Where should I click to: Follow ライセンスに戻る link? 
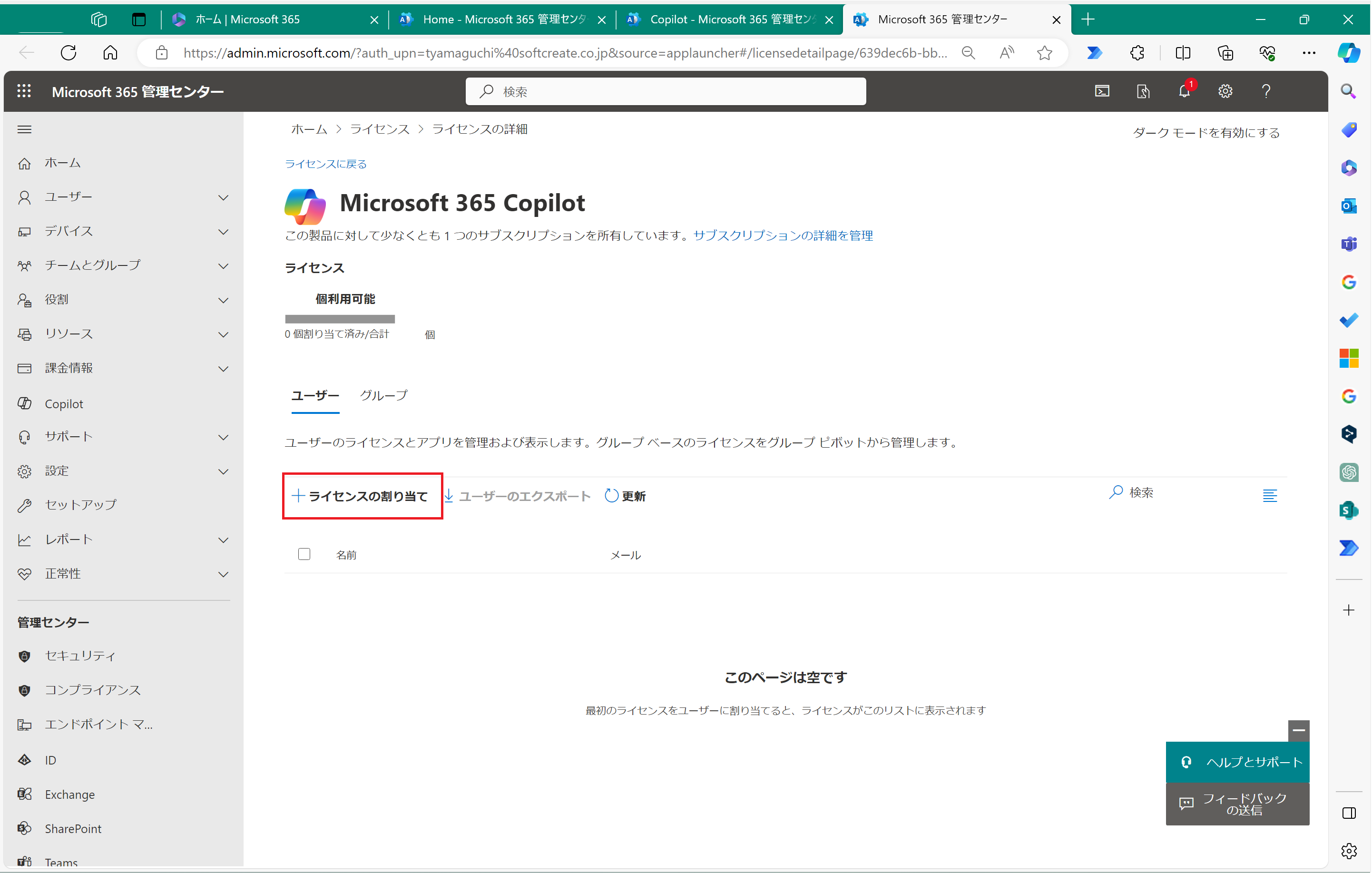pos(325,164)
